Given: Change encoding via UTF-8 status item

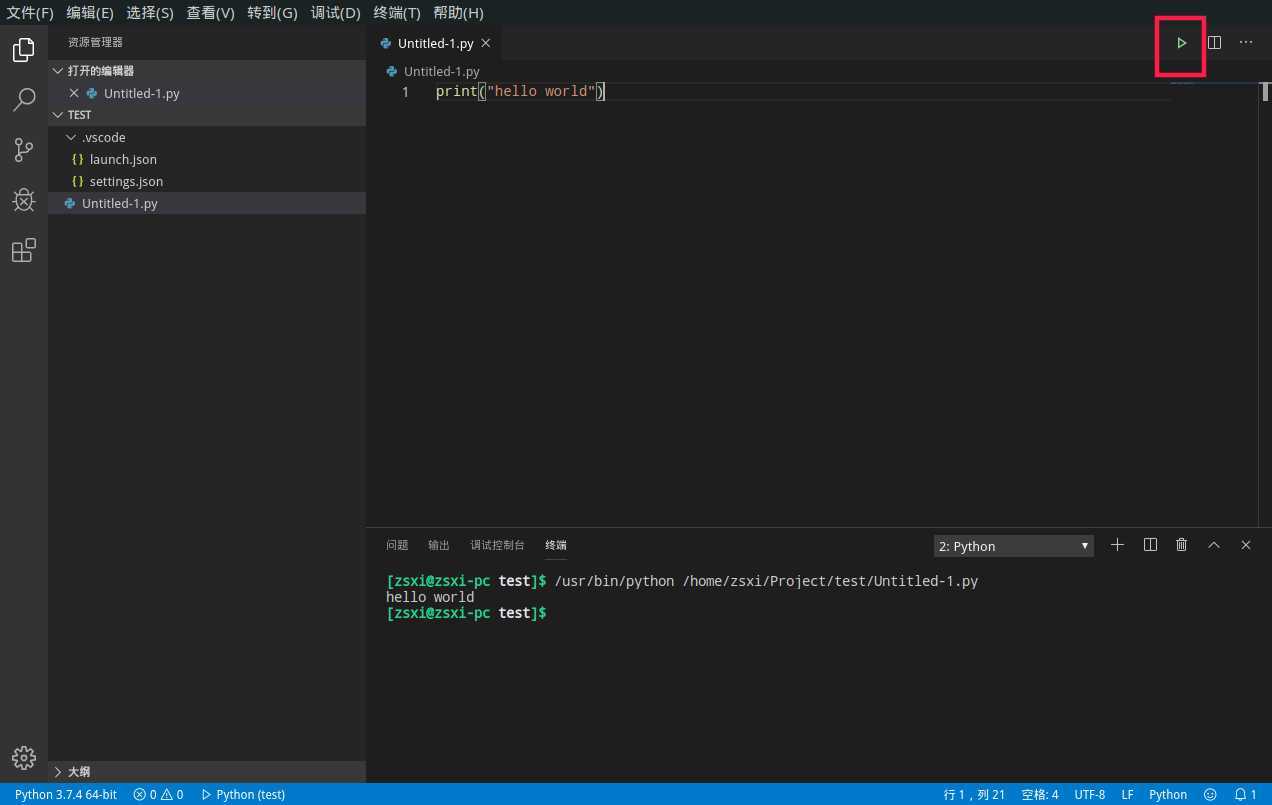Looking at the screenshot, I should tap(1090, 794).
